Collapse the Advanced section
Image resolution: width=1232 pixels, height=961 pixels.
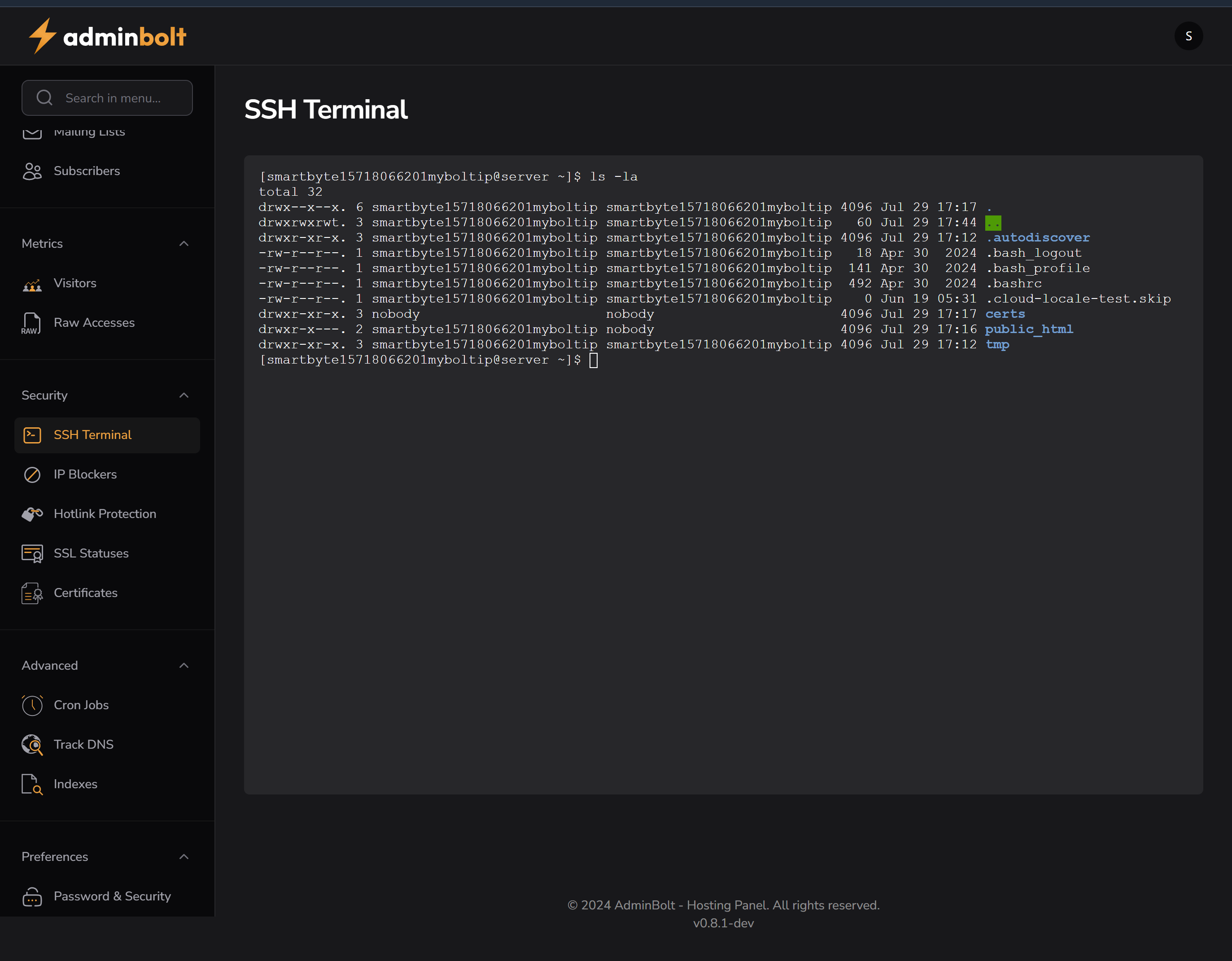tap(184, 665)
